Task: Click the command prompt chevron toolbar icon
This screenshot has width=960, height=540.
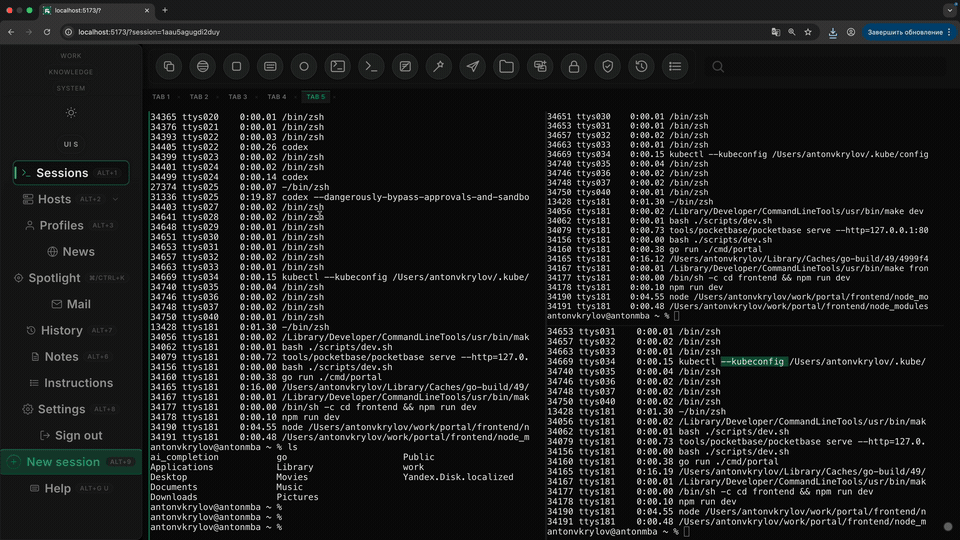Action: [x=371, y=66]
